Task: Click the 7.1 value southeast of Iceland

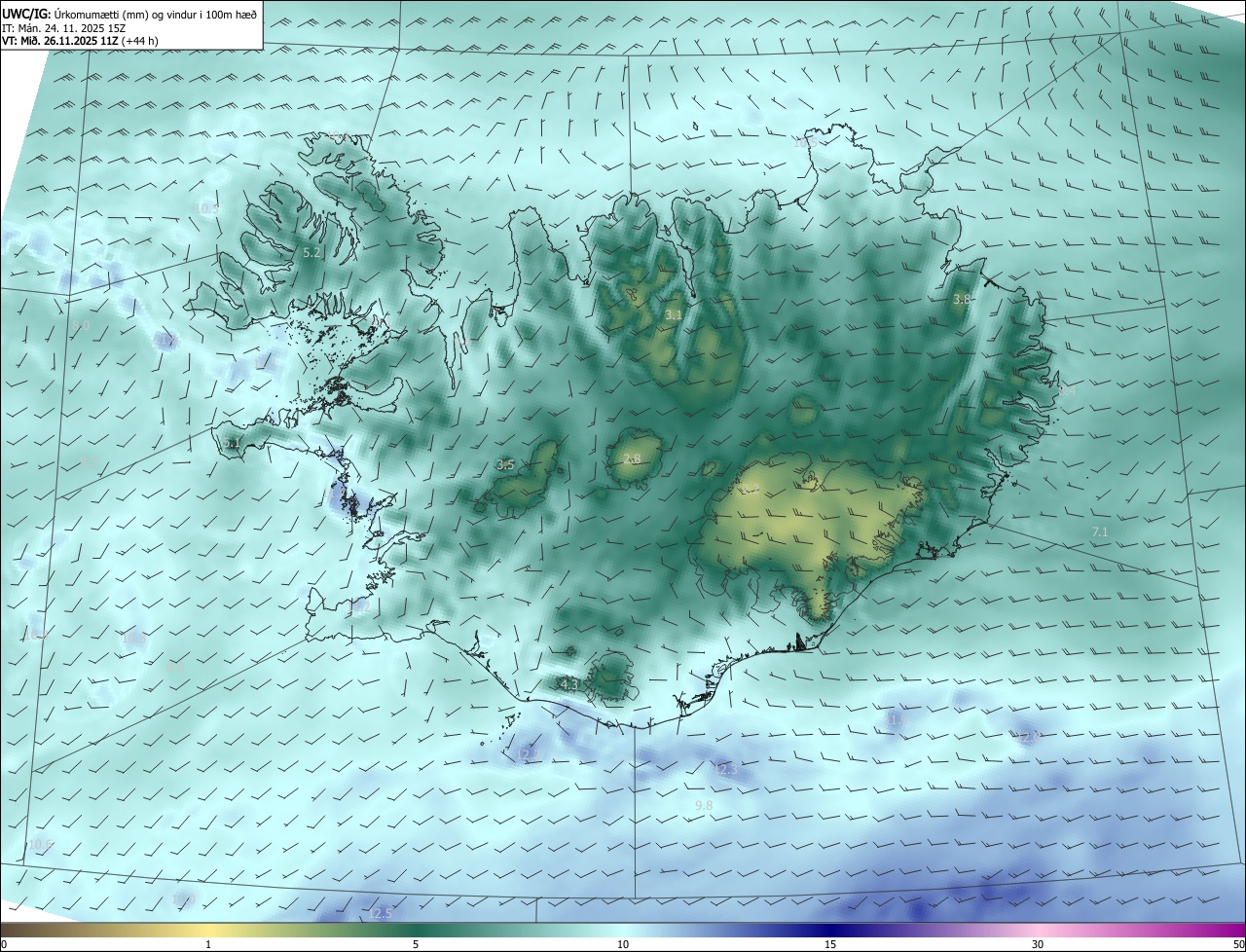Action: pyautogui.click(x=1100, y=532)
